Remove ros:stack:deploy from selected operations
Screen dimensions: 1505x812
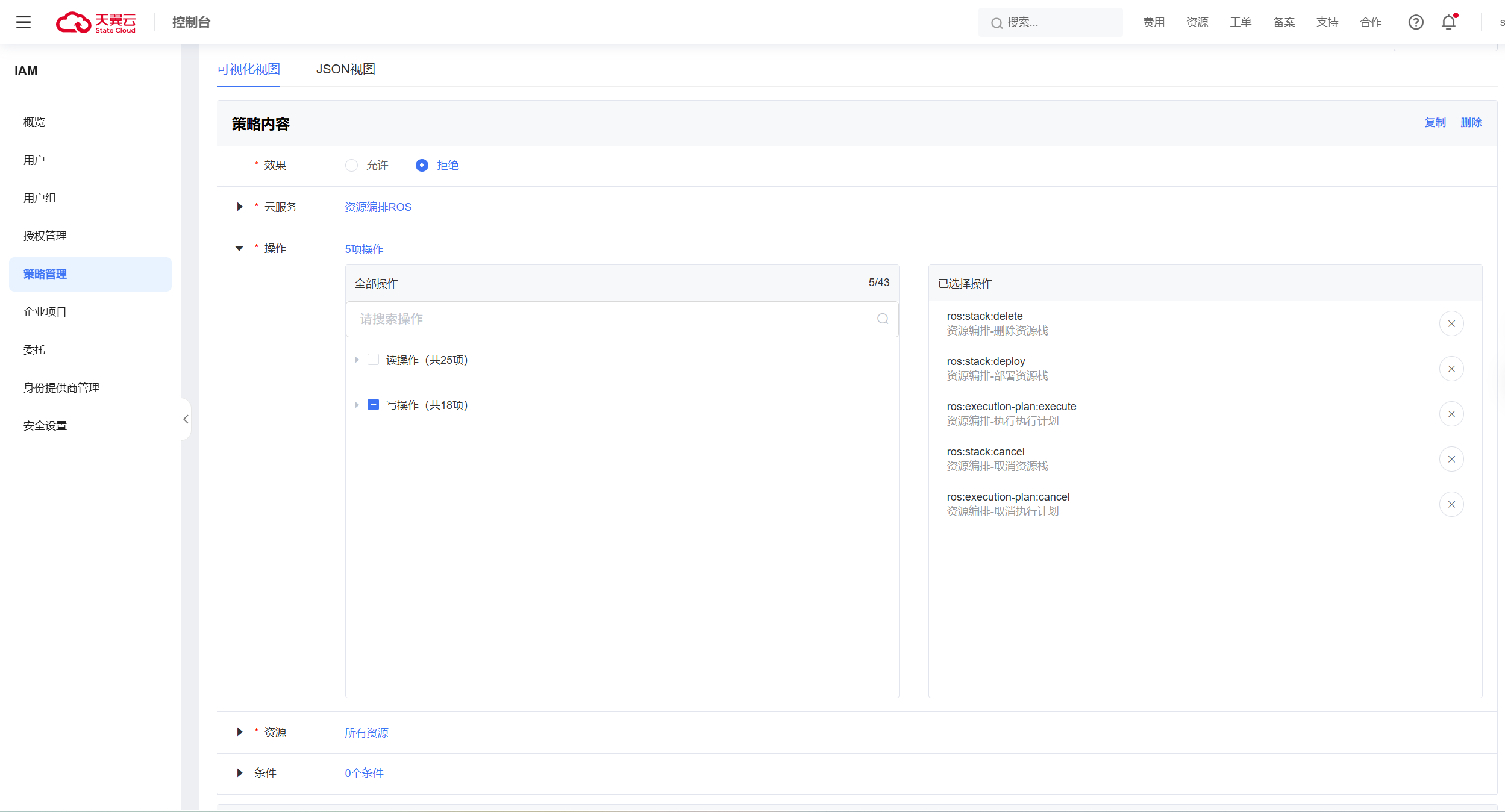pyautogui.click(x=1451, y=369)
